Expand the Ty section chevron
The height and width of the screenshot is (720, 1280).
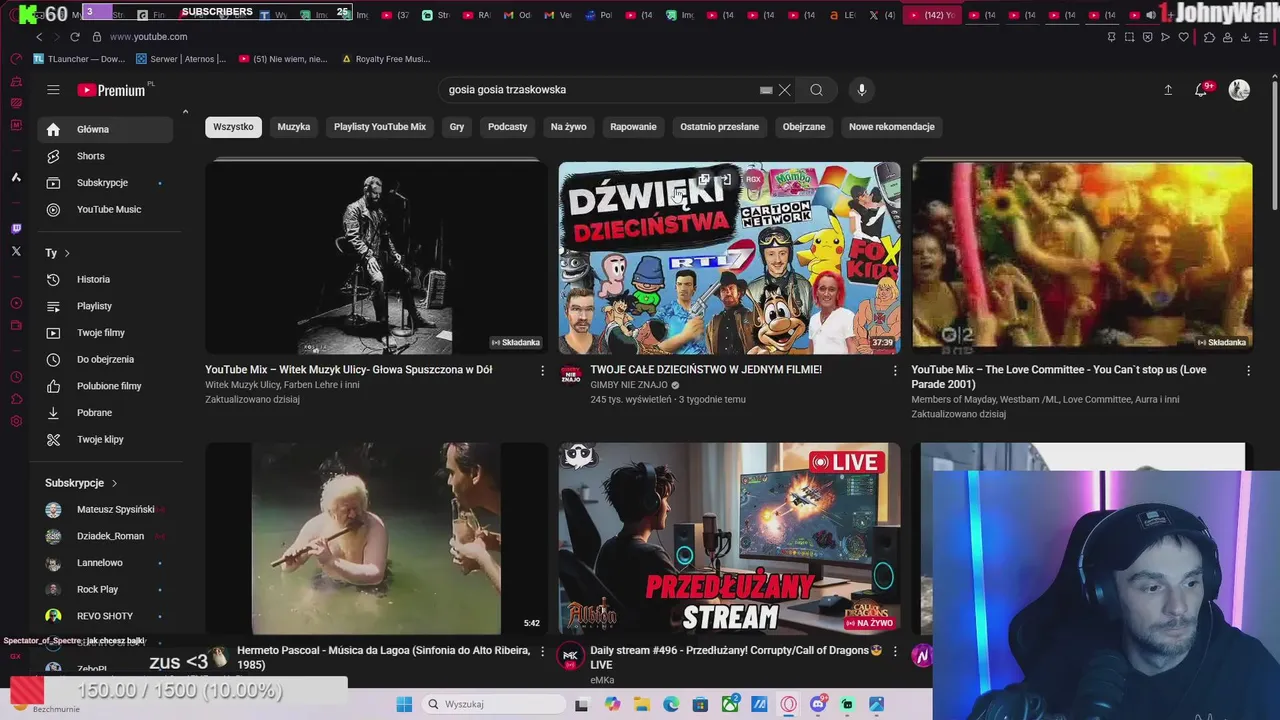[67, 253]
